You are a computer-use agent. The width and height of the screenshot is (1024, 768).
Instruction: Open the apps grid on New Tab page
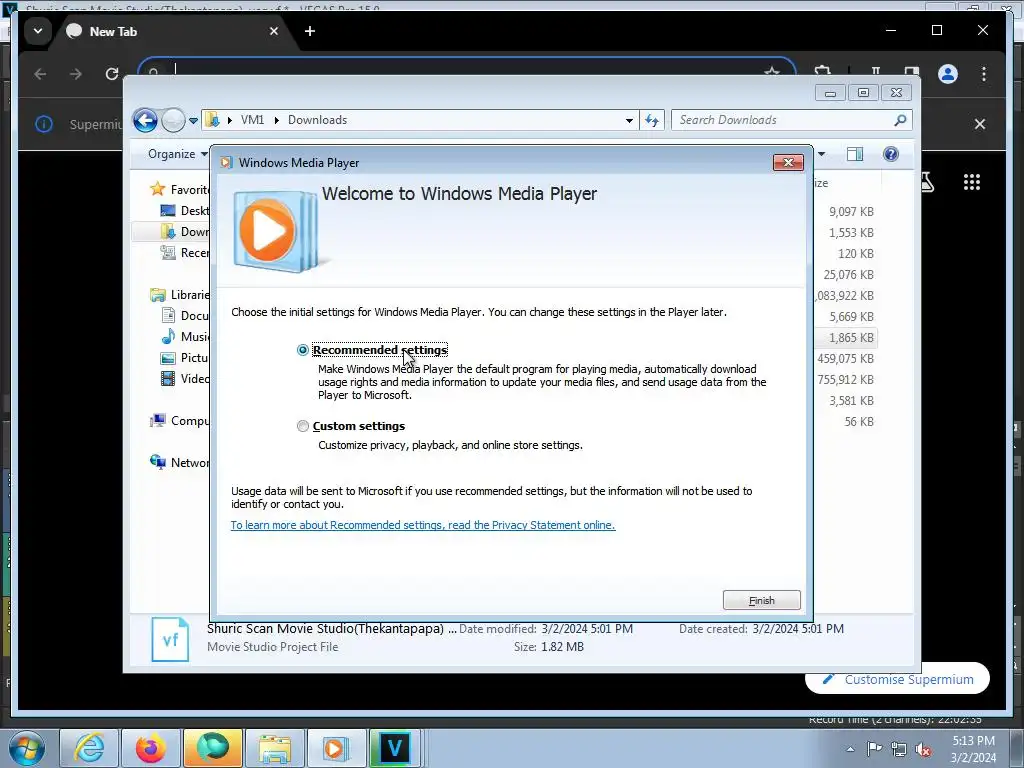pyautogui.click(x=972, y=182)
